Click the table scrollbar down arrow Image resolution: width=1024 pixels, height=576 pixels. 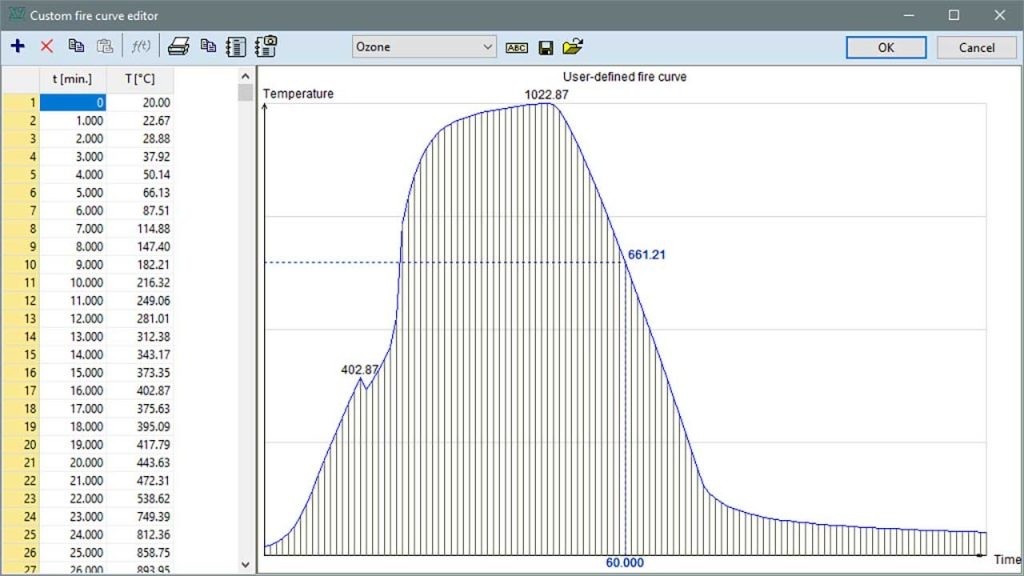click(x=246, y=565)
